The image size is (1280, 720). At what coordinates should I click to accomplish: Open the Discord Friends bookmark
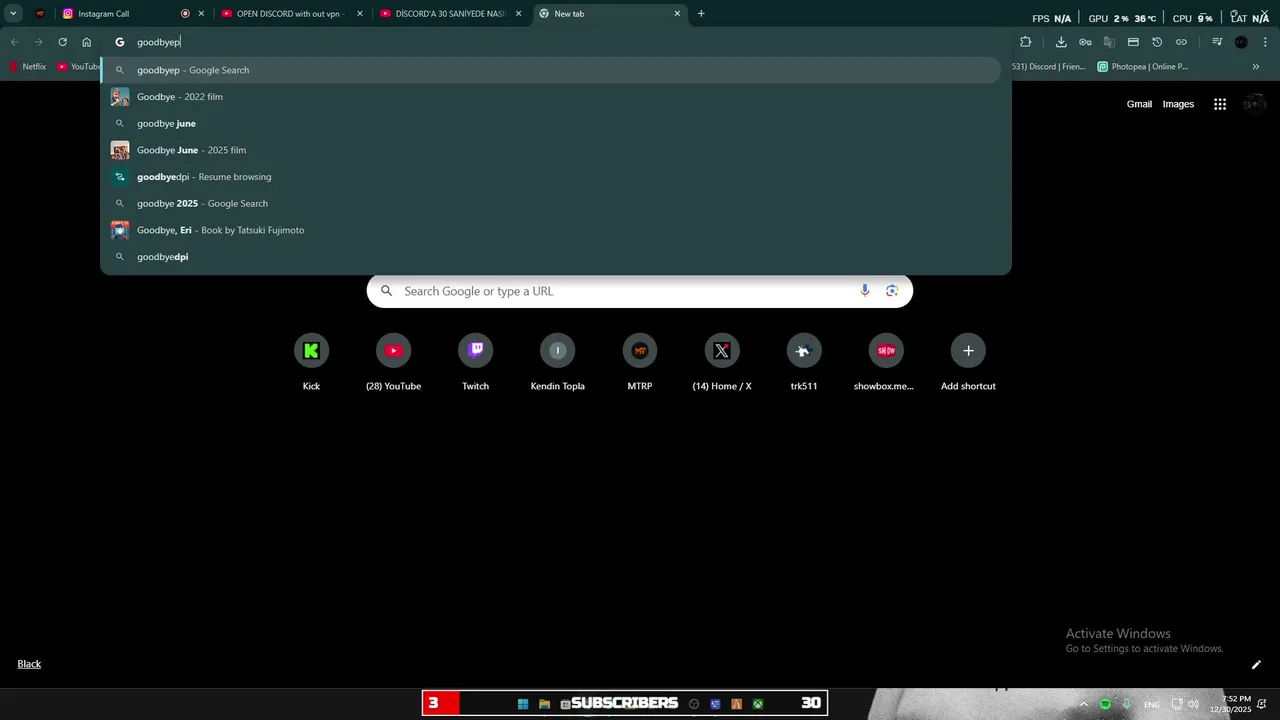(x=1048, y=67)
